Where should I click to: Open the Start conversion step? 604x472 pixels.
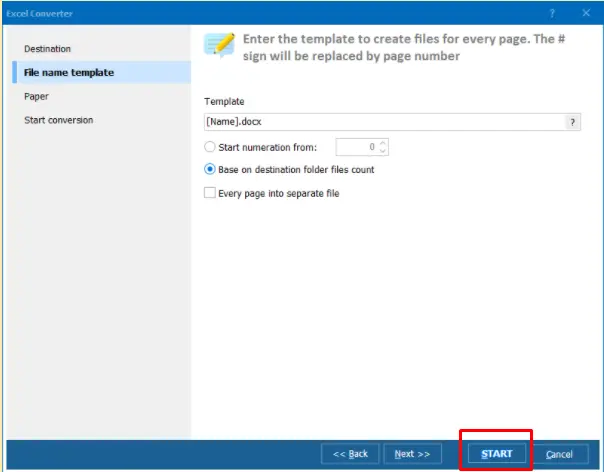pyautogui.click(x=59, y=120)
